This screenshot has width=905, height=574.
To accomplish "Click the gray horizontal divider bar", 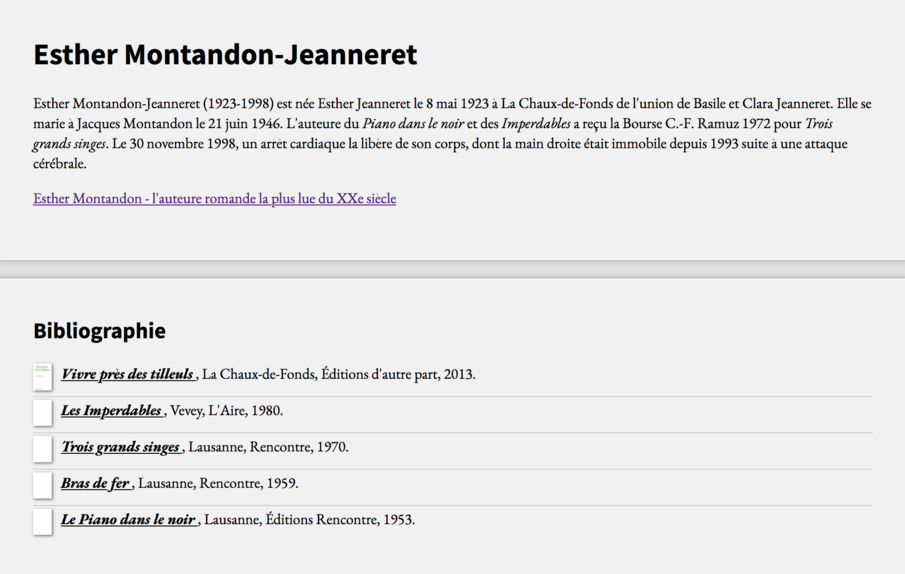I will (x=452, y=269).
